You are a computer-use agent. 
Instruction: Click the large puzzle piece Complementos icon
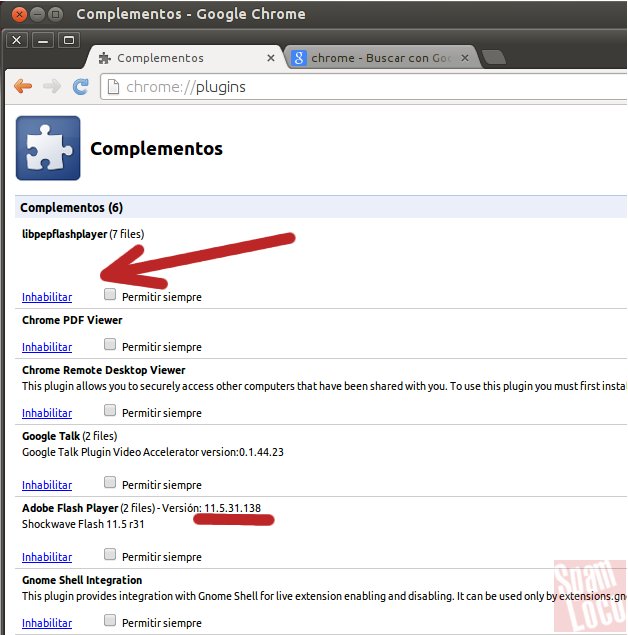click(x=48, y=148)
